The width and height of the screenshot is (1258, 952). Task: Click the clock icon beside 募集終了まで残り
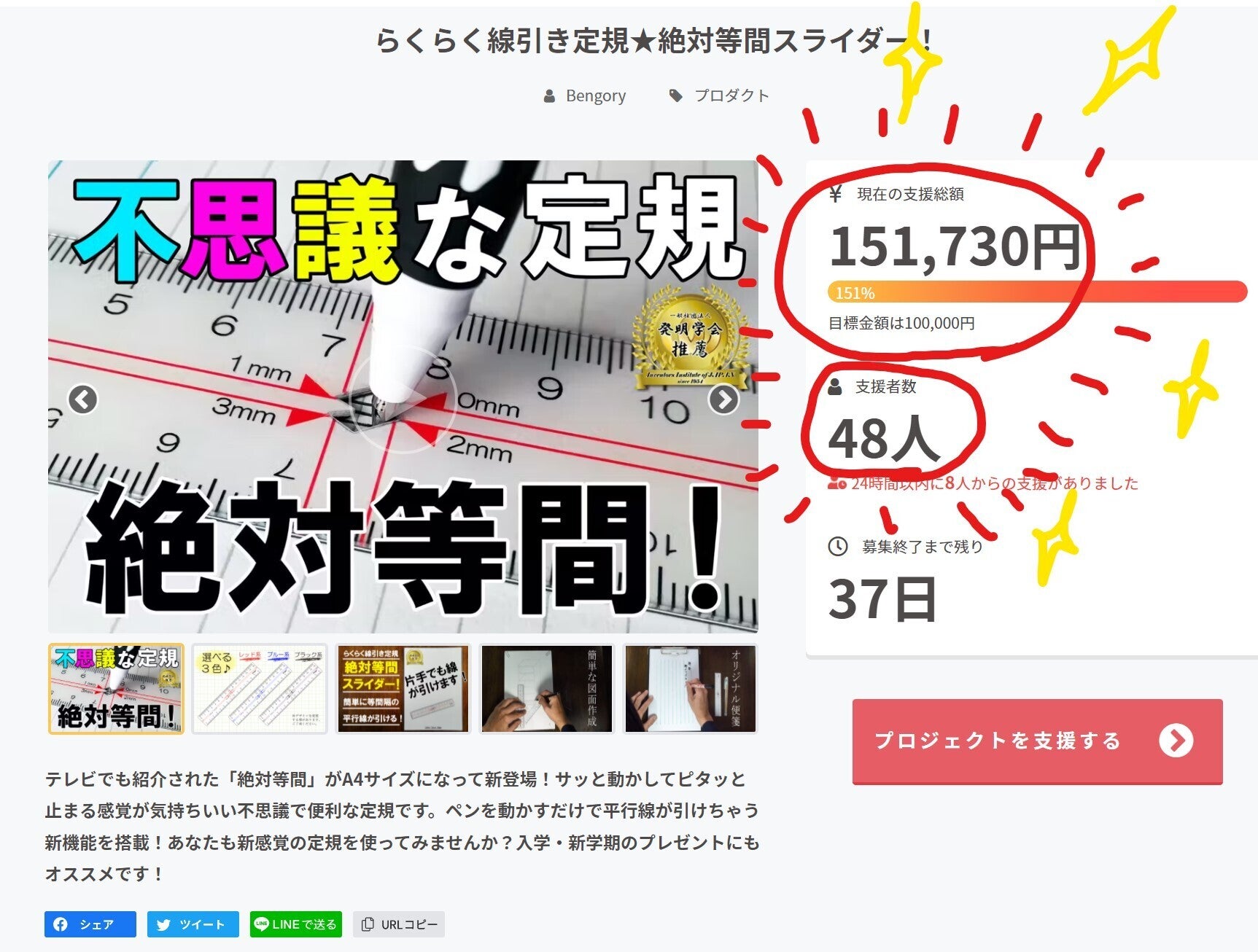[838, 547]
